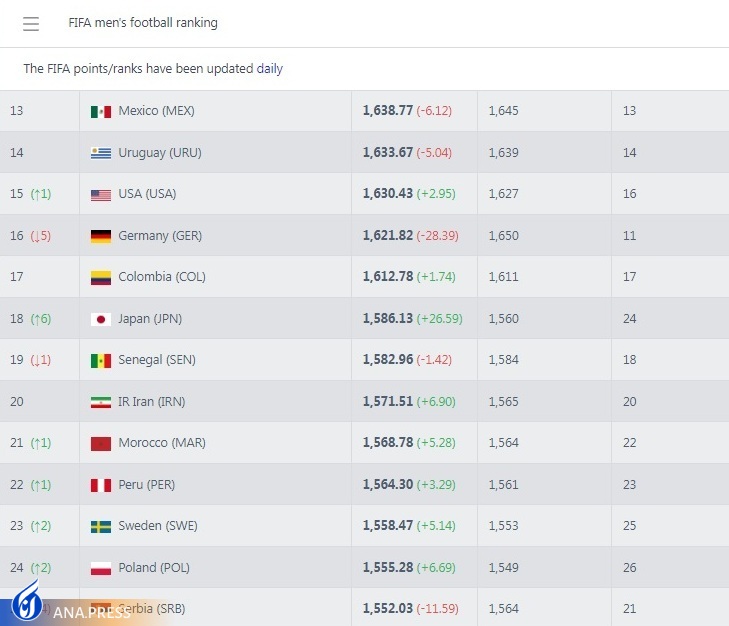Click the ANA.PRESS logo watermark

point(70,605)
